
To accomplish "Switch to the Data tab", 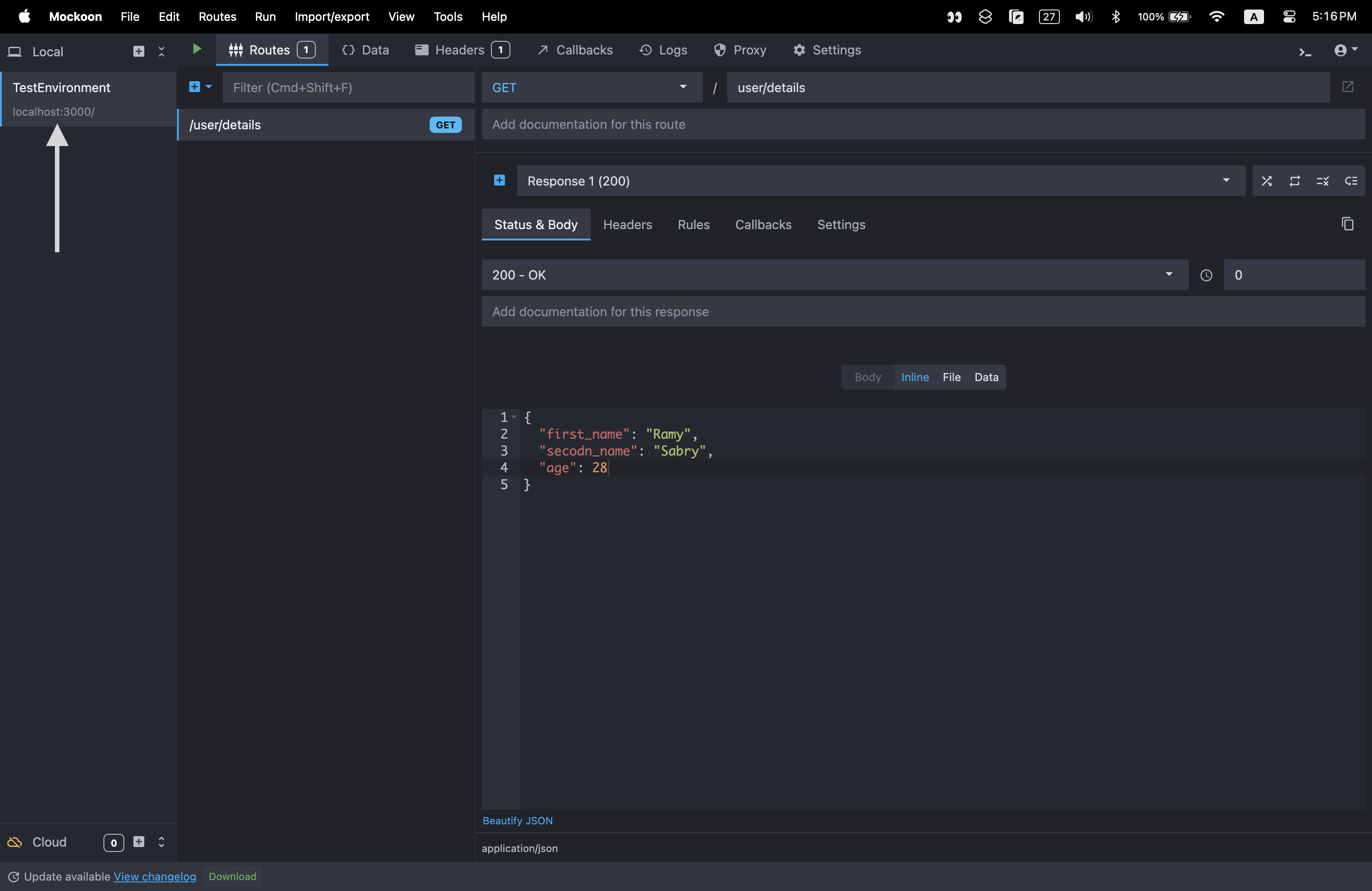I will [365, 50].
